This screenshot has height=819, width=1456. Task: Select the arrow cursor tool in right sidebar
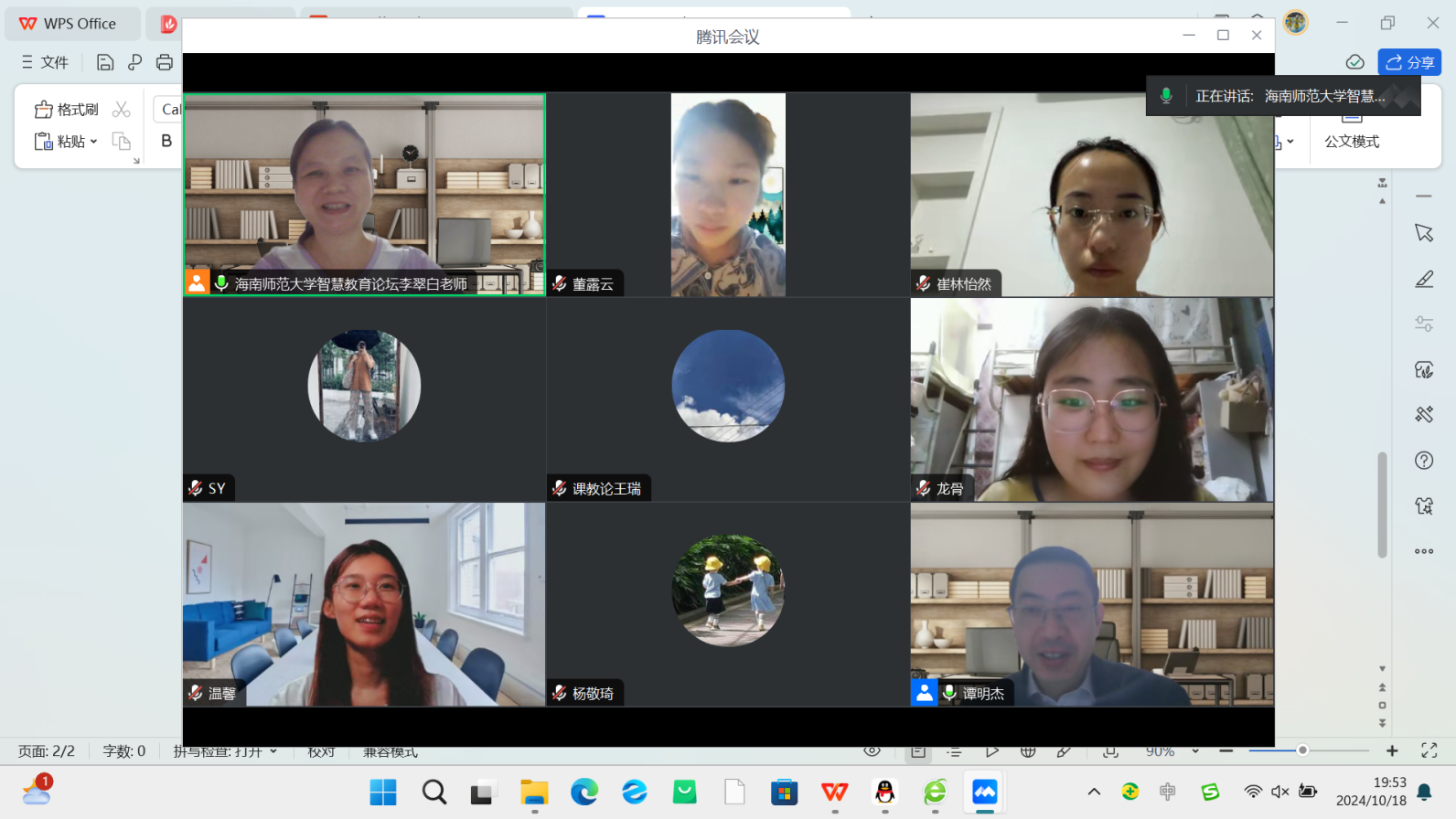(1424, 233)
